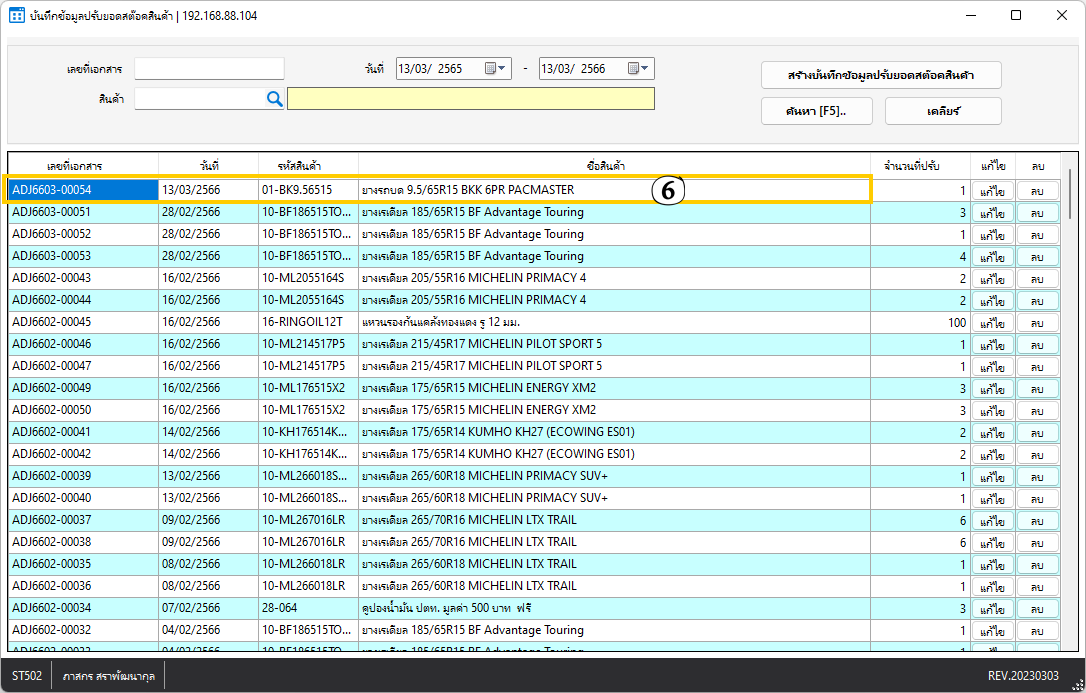Click the เลขที่เอกสาร input field
This screenshot has height=693, width=1086.
click(209, 69)
